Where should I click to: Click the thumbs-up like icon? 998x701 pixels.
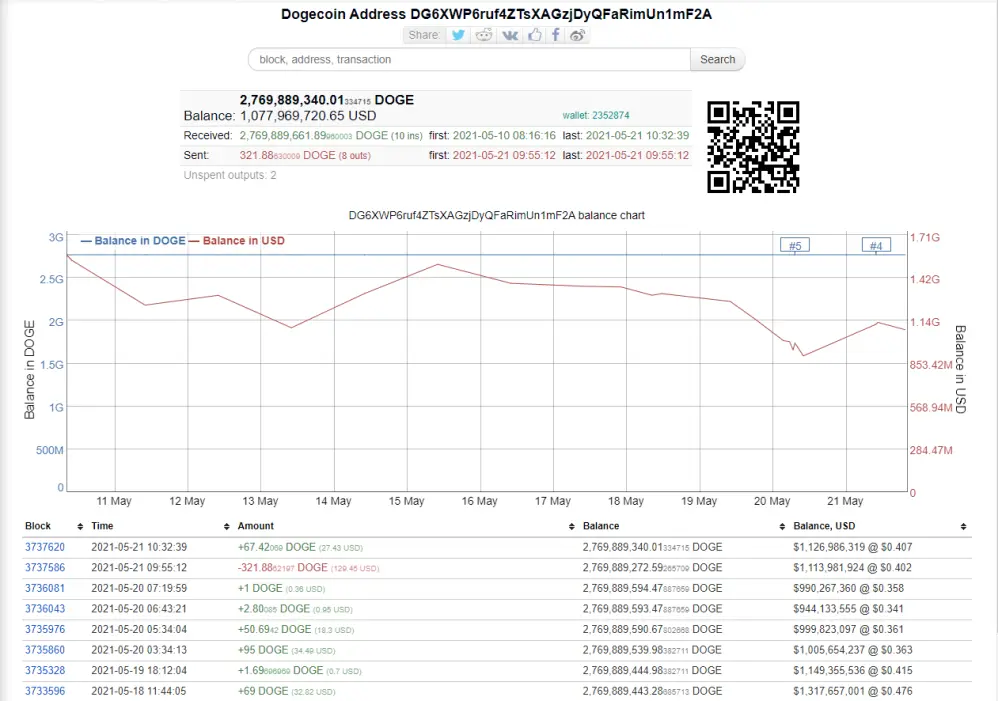coord(535,35)
